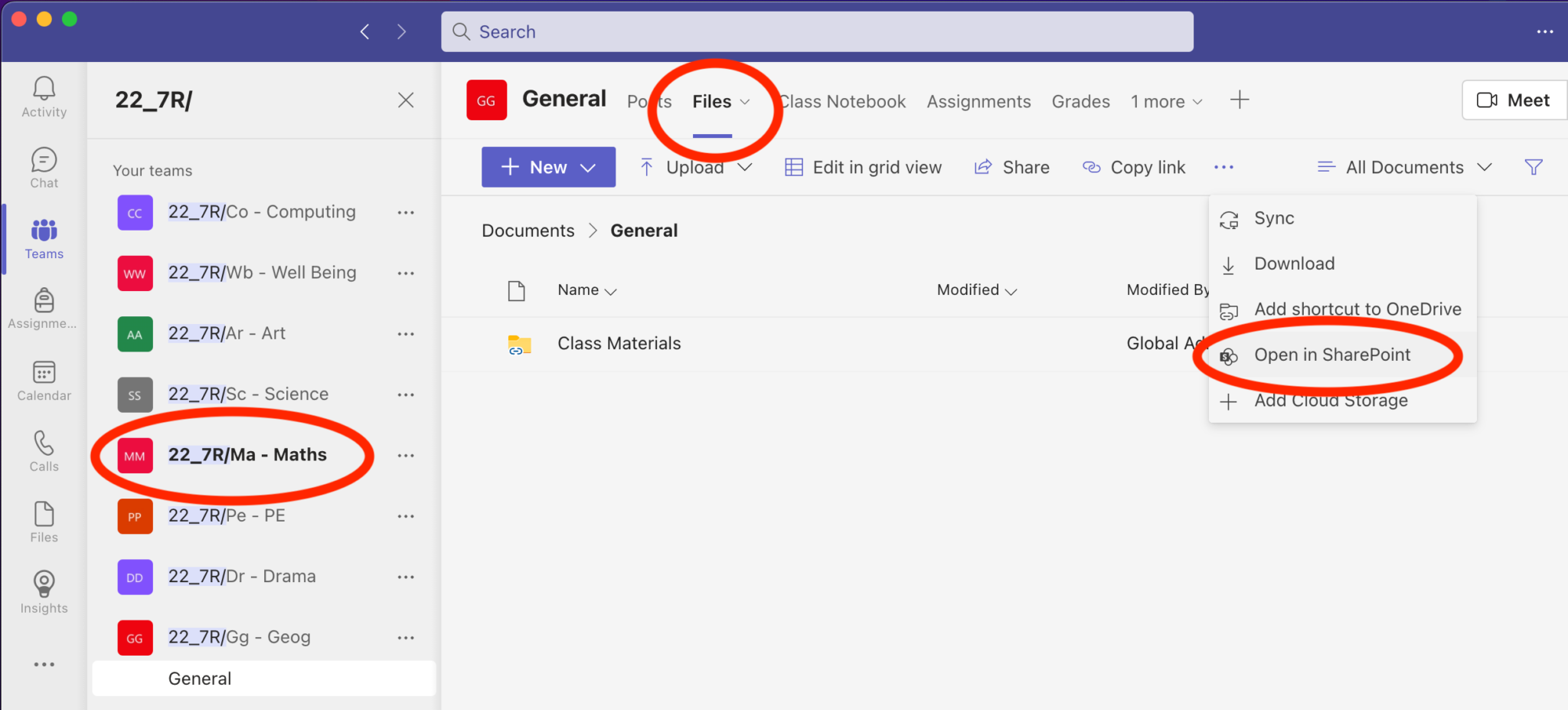Open Assignments from the sidebar
Viewport: 1568px width, 710px height.
44,309
